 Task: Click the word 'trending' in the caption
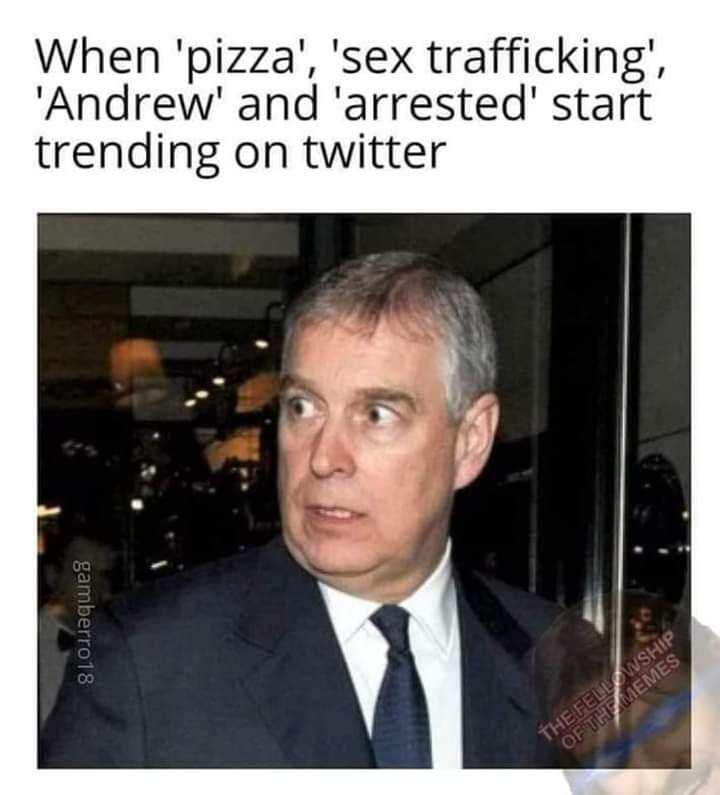coord(127,155)
